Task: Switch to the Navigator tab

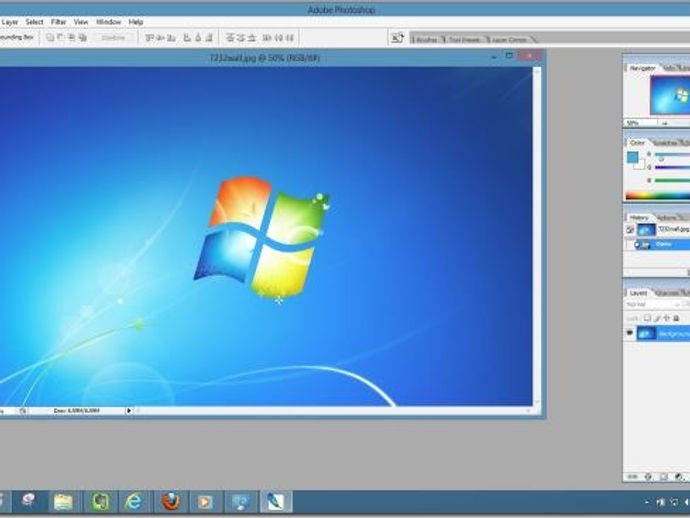Action: tap(642, 68)
